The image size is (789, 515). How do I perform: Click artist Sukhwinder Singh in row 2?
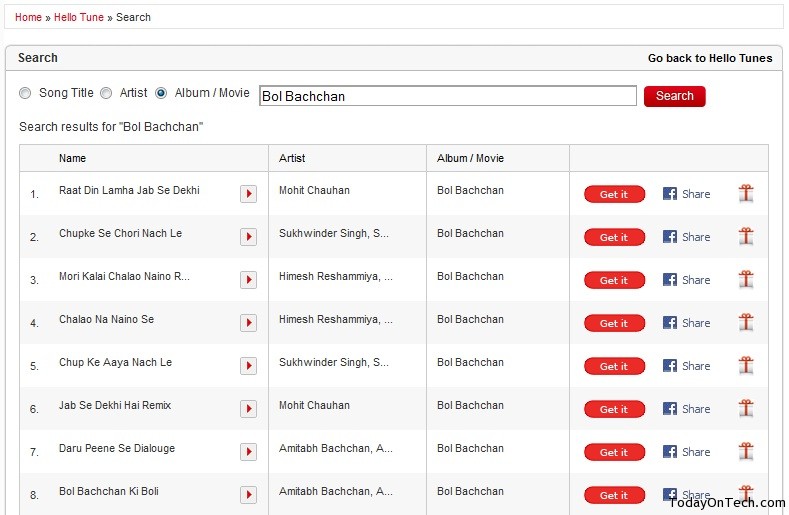pyautogui.click(x=334, y=233)
